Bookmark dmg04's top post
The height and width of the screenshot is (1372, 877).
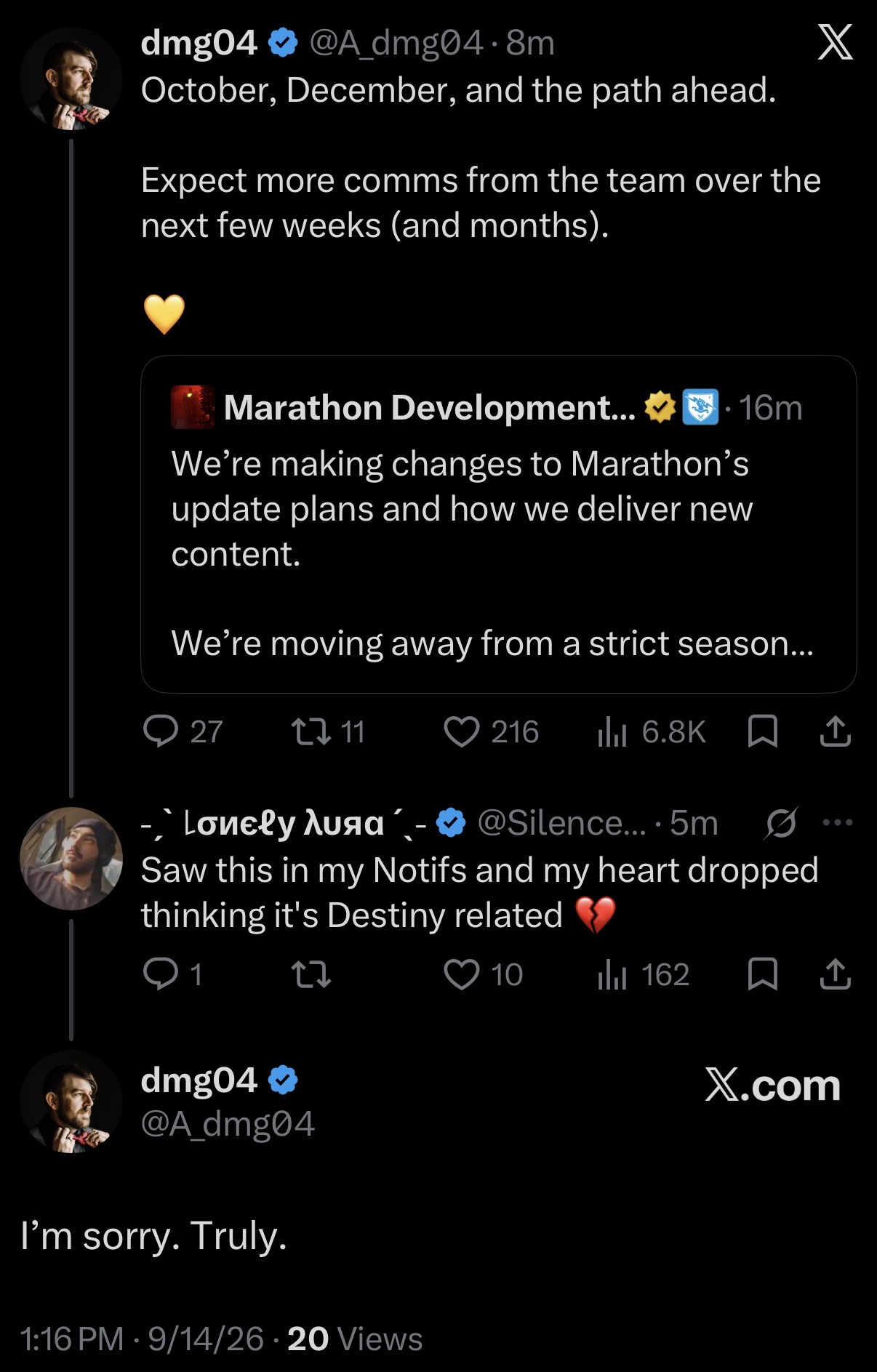click(x=763, y=731)
